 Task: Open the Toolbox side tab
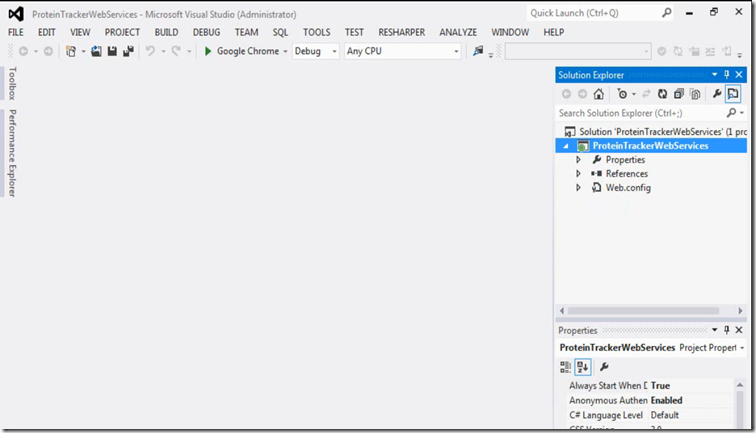(x=12, y=83)
